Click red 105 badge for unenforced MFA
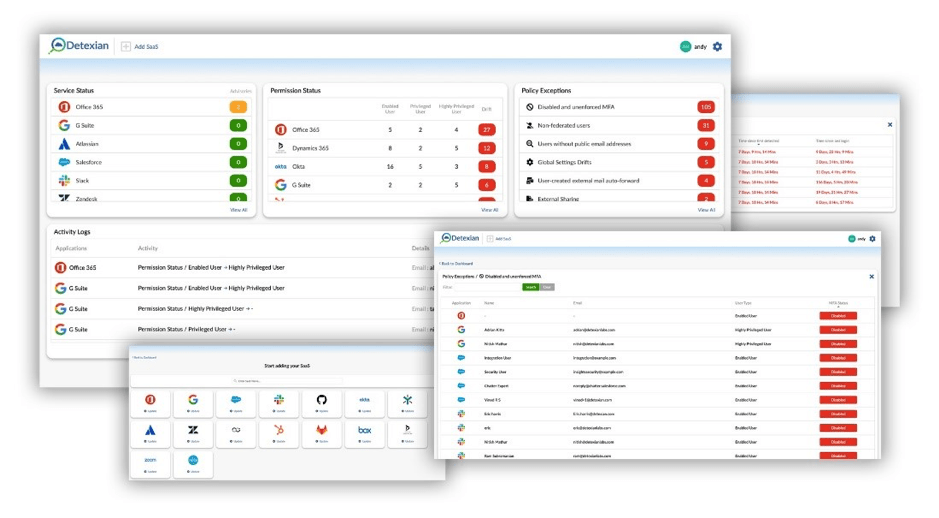This screenshot has height=518, width=939. [706, 107]
